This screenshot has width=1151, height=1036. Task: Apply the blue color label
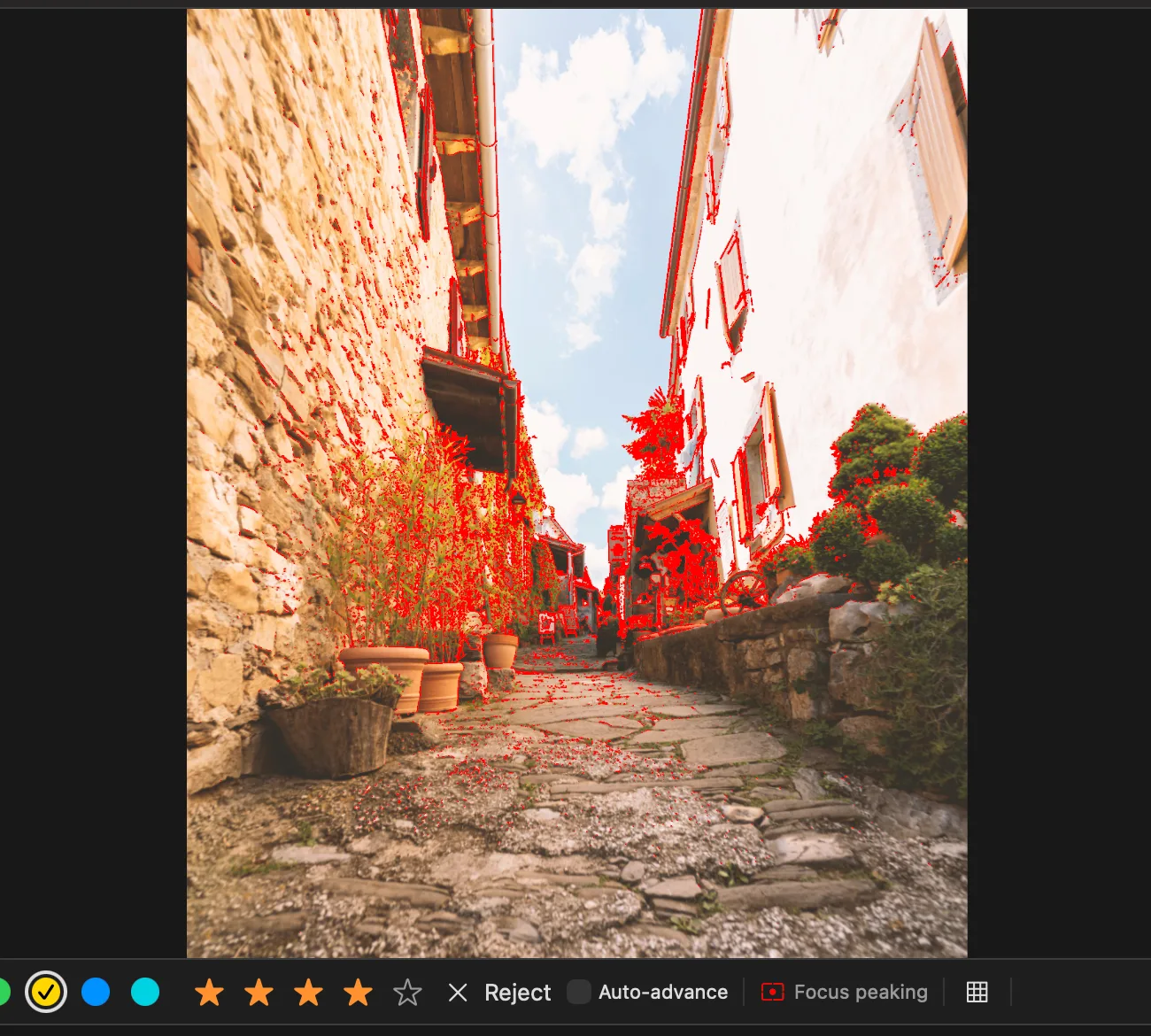[x=96, y=993]
